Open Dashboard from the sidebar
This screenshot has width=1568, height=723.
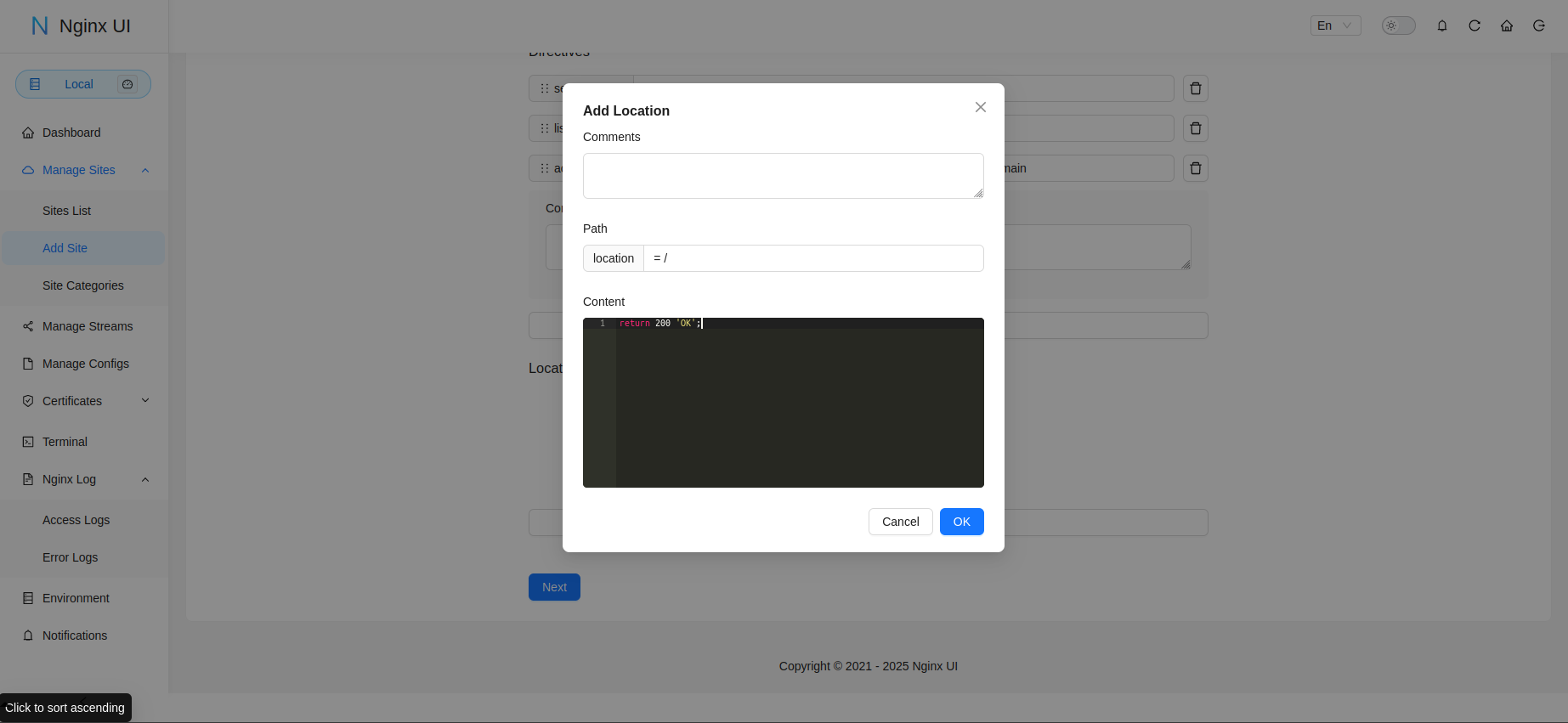pos(83,133)
